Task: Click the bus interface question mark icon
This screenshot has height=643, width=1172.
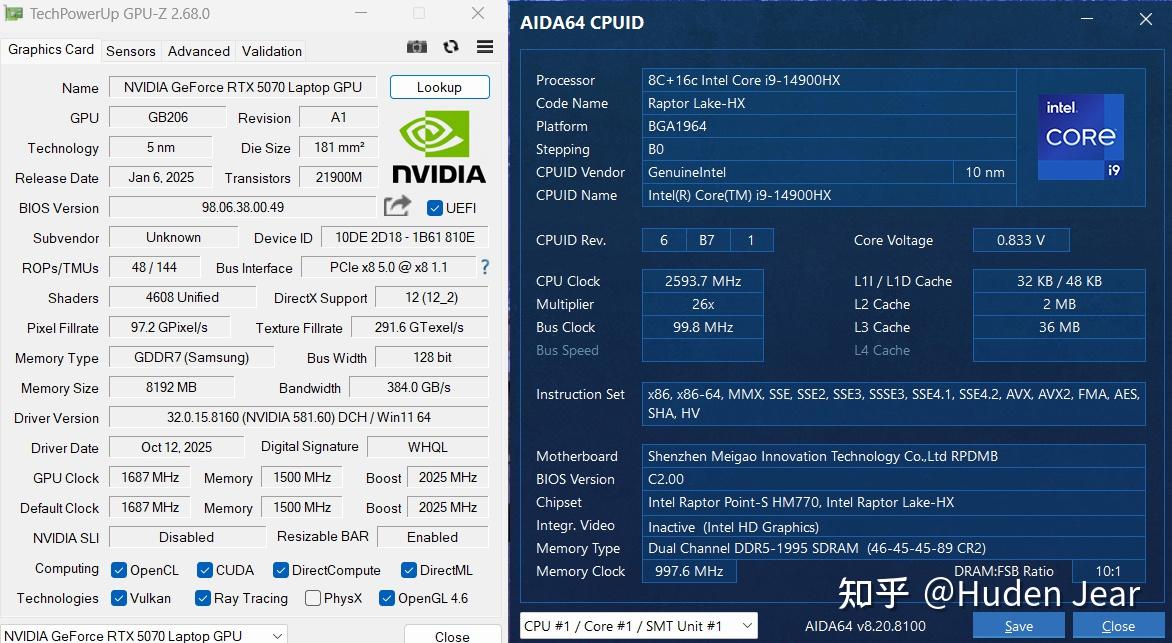Action: point(485,267)
